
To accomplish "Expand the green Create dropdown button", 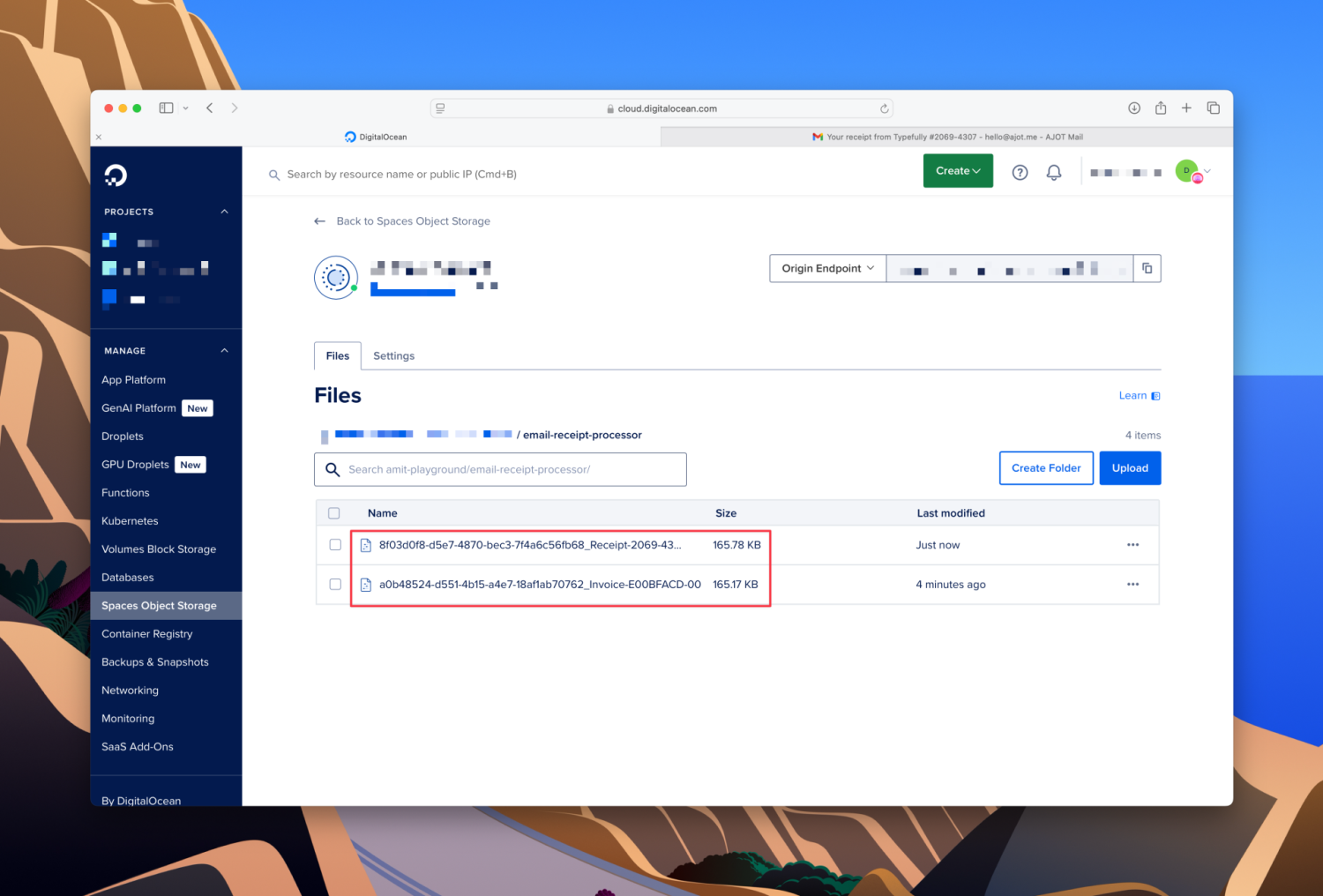I will 958,171.
